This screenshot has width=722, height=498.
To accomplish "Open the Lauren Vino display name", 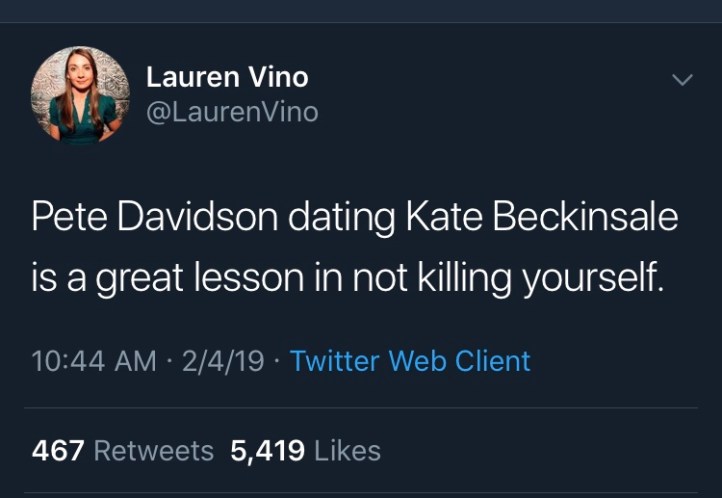I will (227, 76).
